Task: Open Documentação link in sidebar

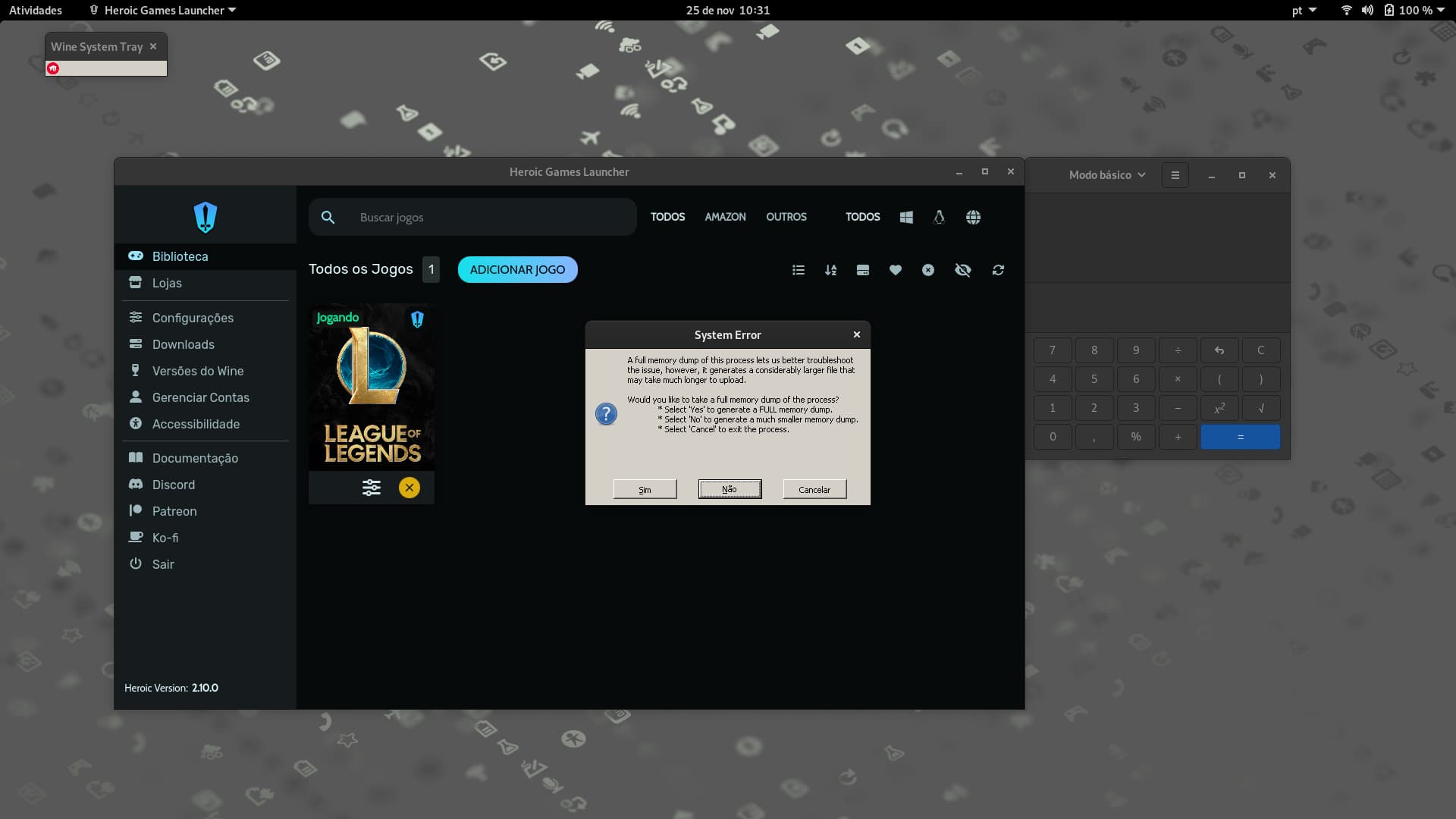Action: pyautogui.click(x=206, y=458)
